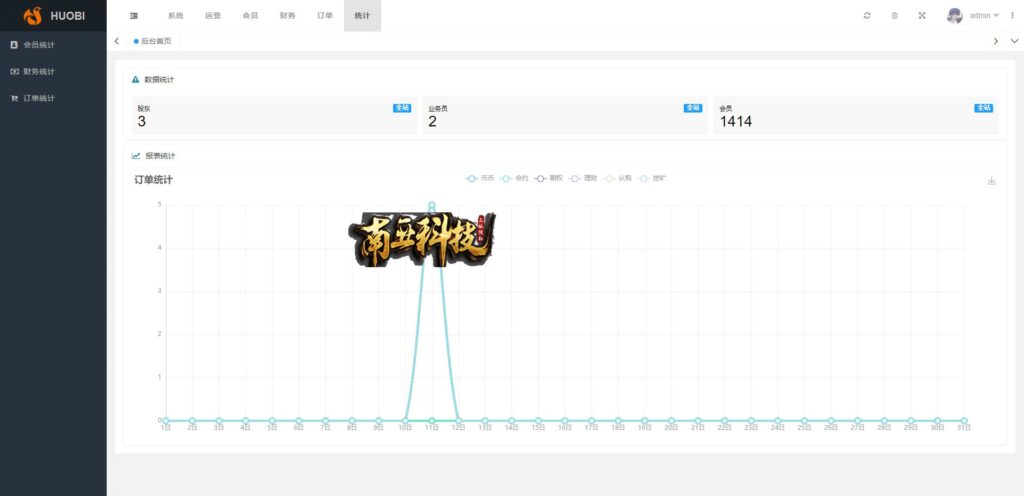Image resolution: width=1024 pixels, height=496 pixels.
Task: Click the 全站 badge on the 业务员 card
Action: (693, 108)
